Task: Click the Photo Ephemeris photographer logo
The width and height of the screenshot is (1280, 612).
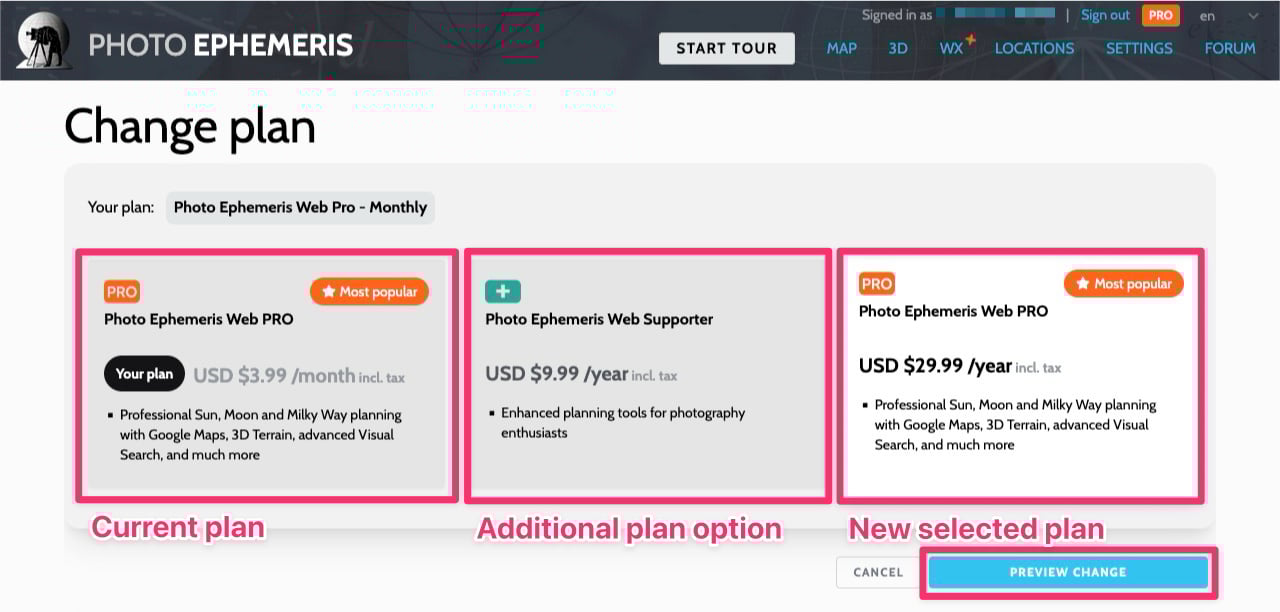Action: [x=44, y=40]
